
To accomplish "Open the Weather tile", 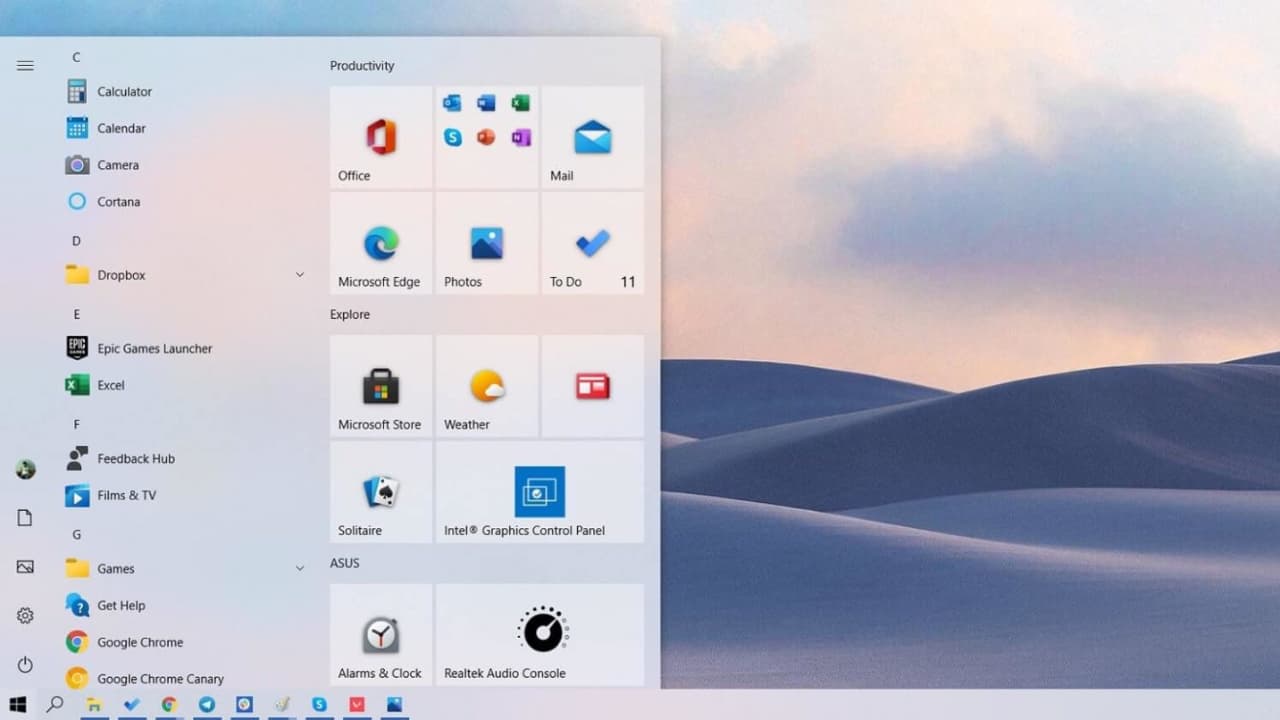I will [487, 386].
